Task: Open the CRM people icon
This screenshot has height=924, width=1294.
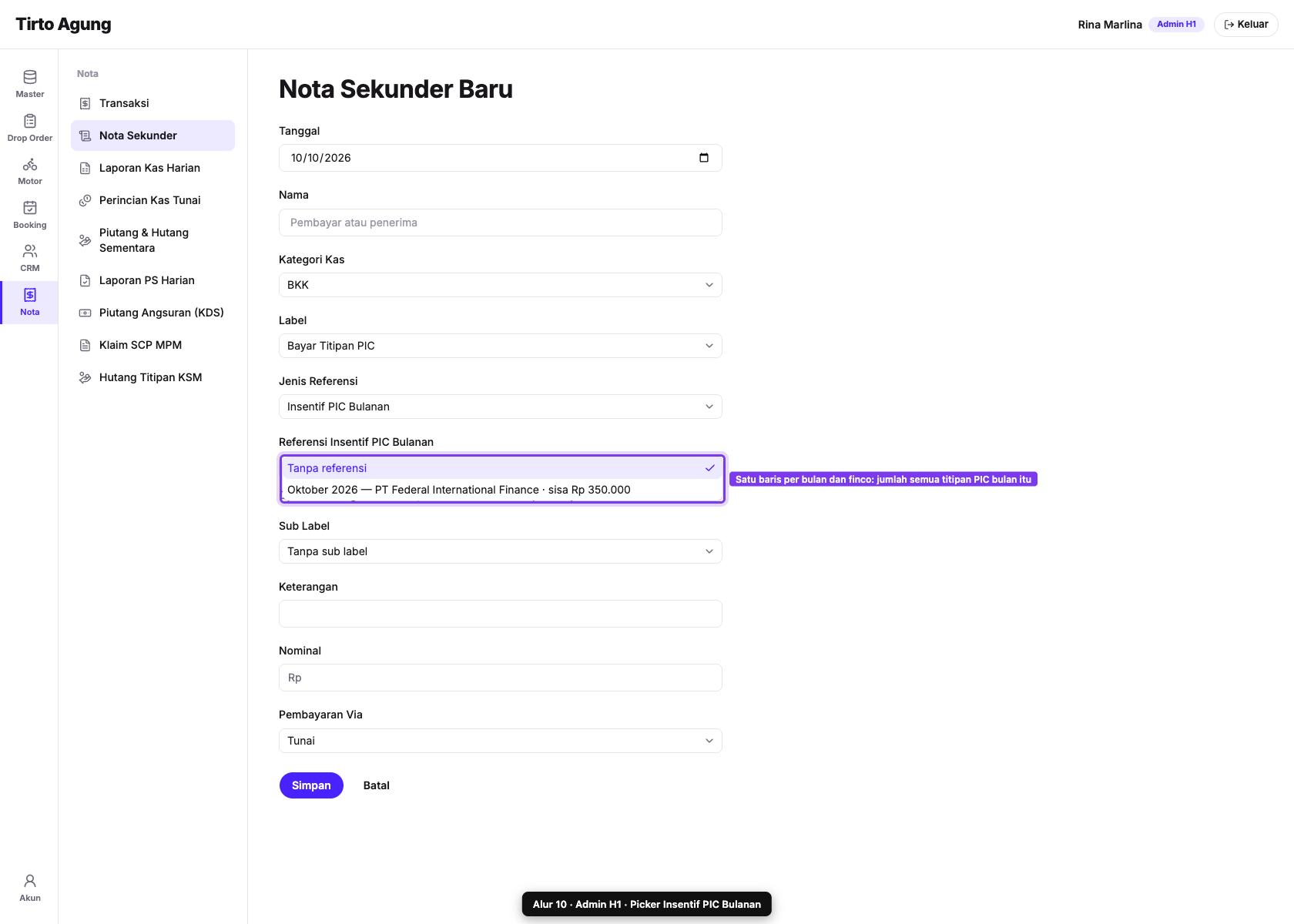Action: (x=30, y=251)
